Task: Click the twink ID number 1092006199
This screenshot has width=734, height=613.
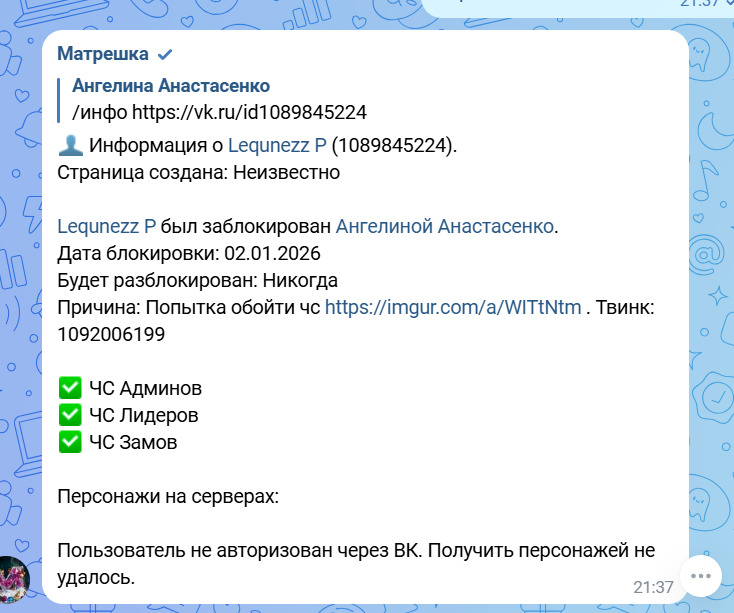Action: (x=111, y=334)
